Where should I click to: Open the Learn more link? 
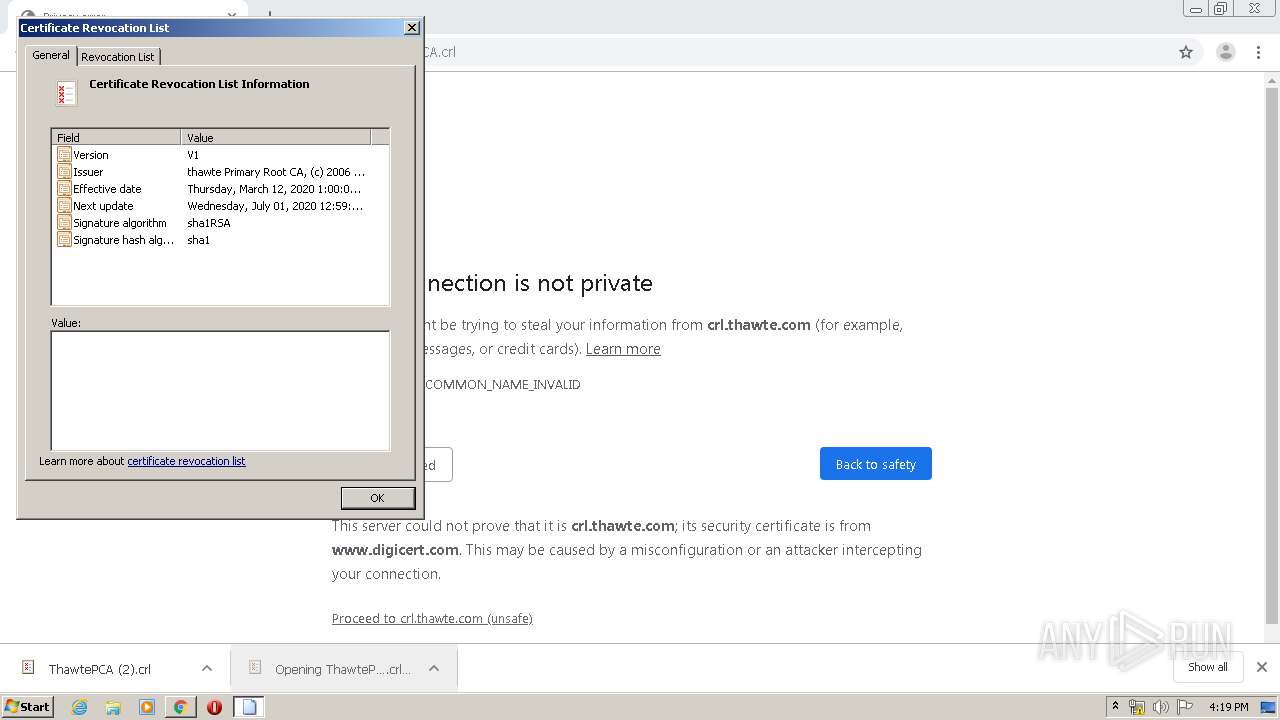(x=623, y=349)
